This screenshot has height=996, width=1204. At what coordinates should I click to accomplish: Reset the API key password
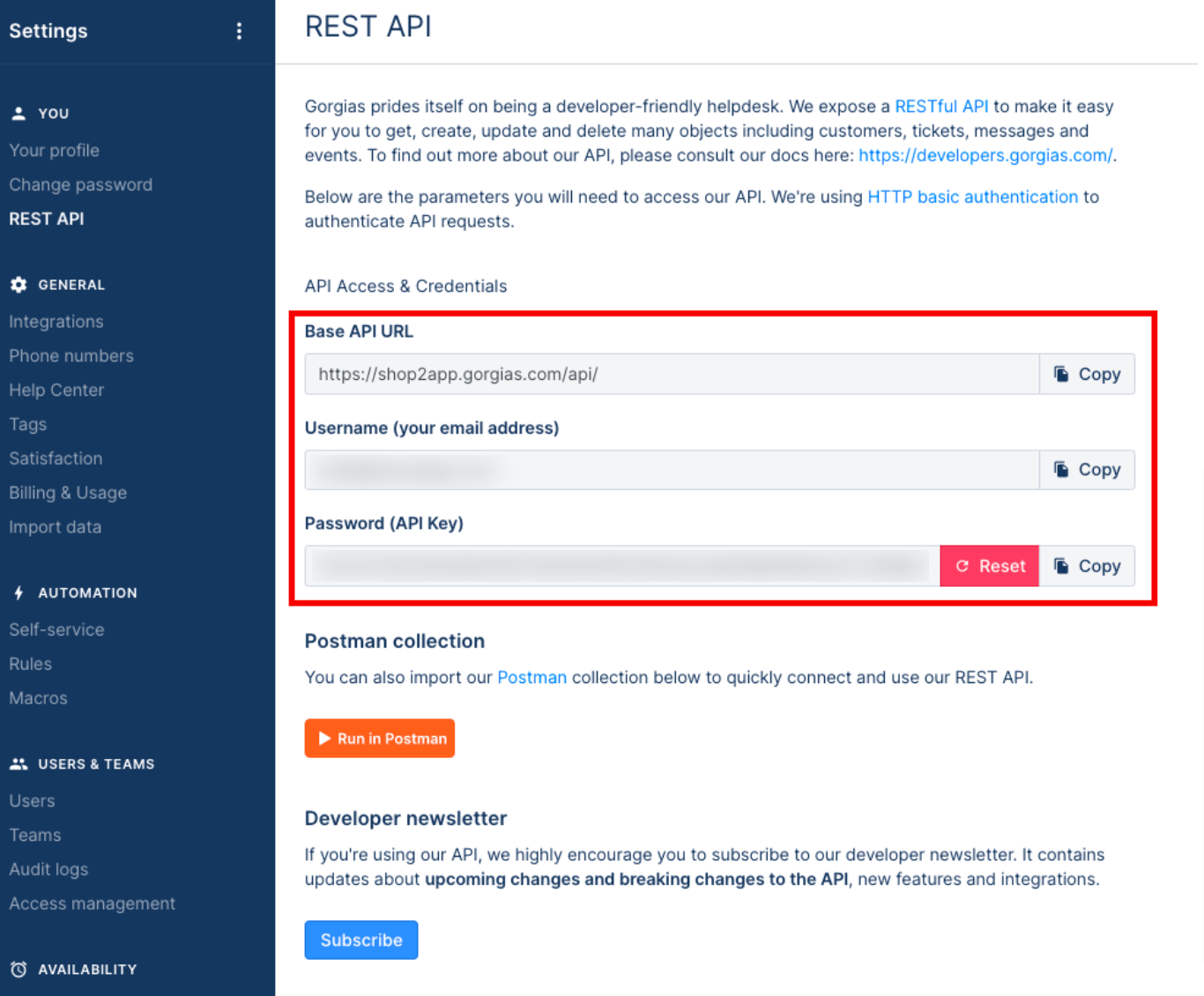(990, 566)
